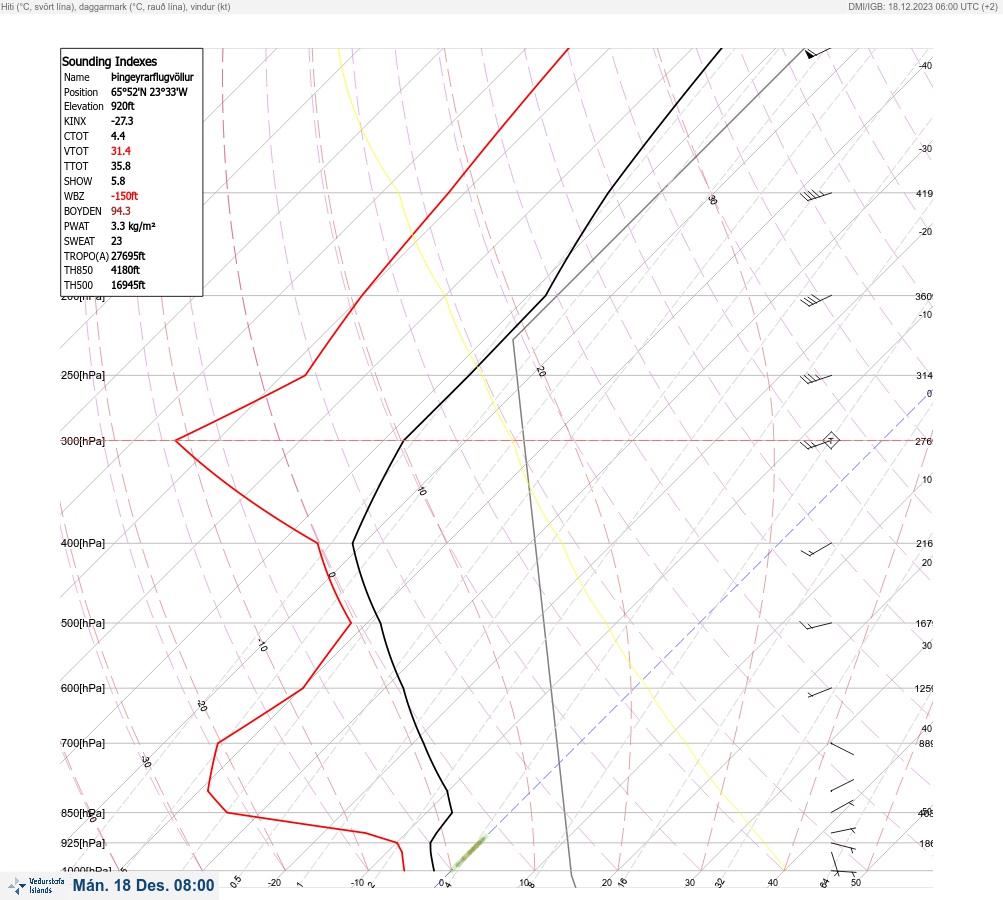Click the bottom axis temperature label 50
This screenshot has width=1003, height=900.
click(x=856, y=883)
